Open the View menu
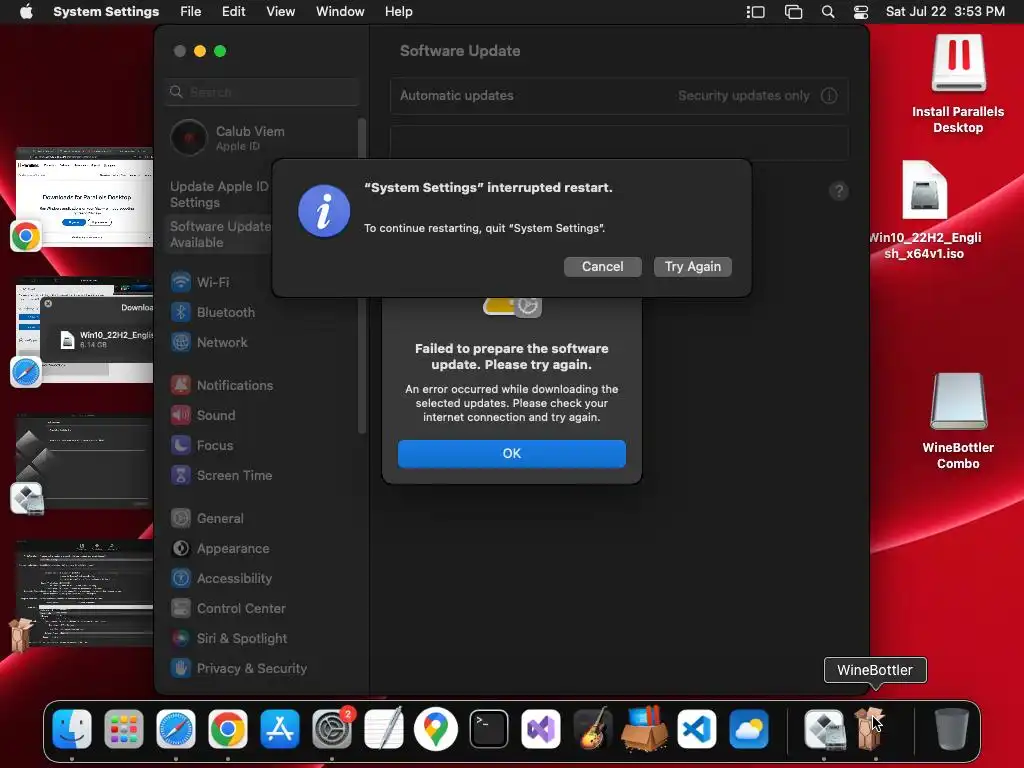 coord(280,12)
